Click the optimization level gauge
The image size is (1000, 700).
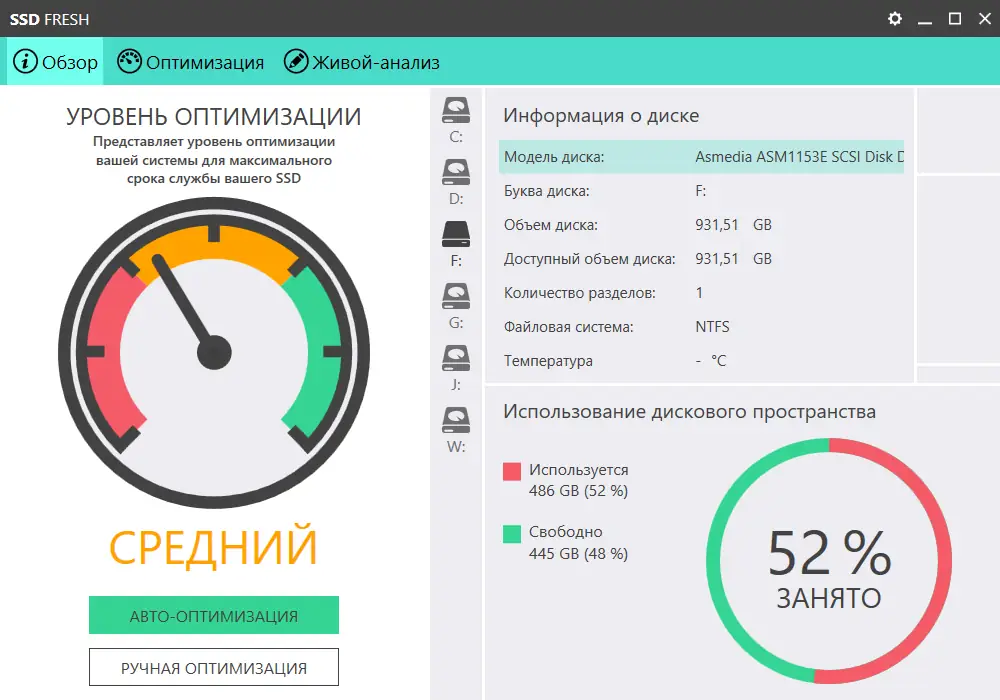213,352
